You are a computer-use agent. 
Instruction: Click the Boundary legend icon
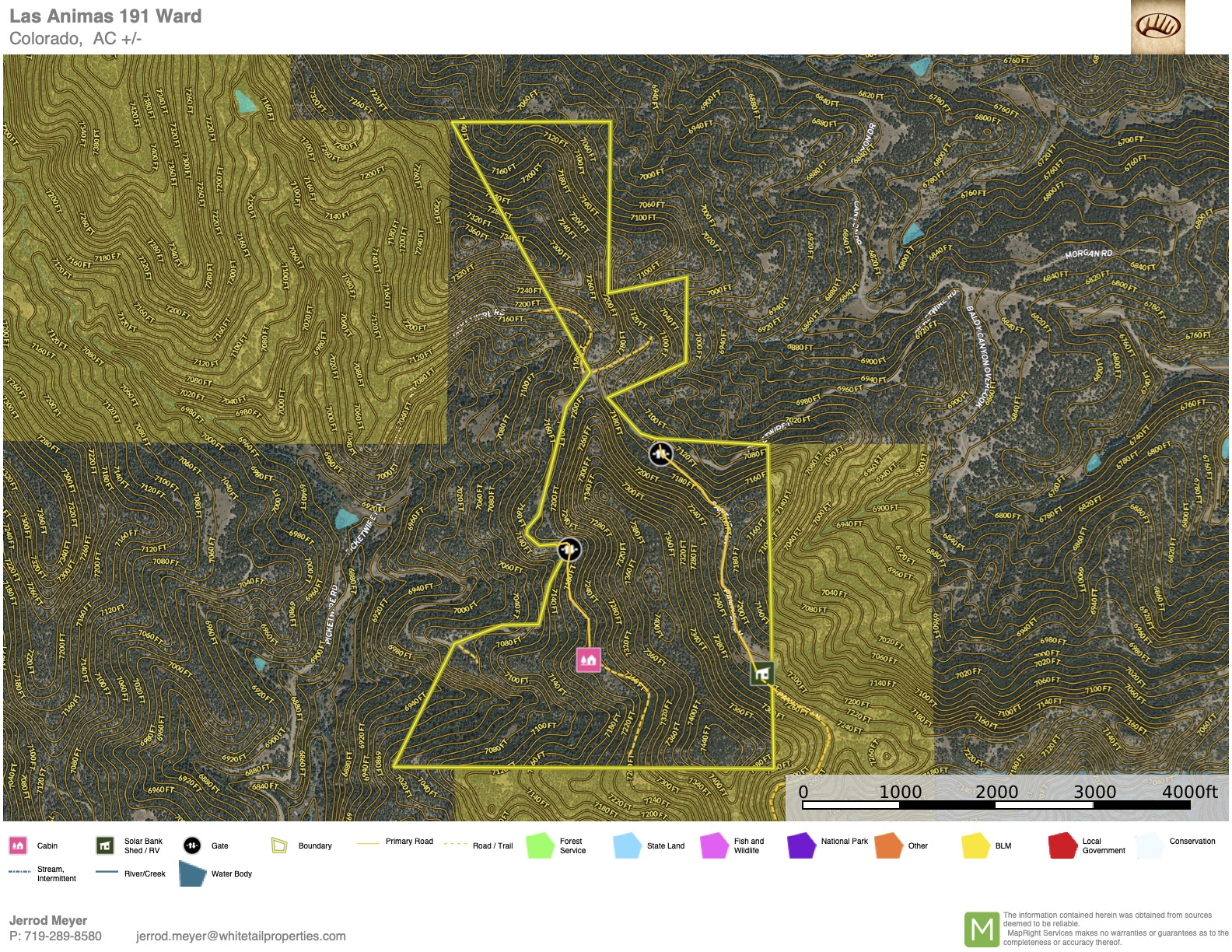coord(279,845)
